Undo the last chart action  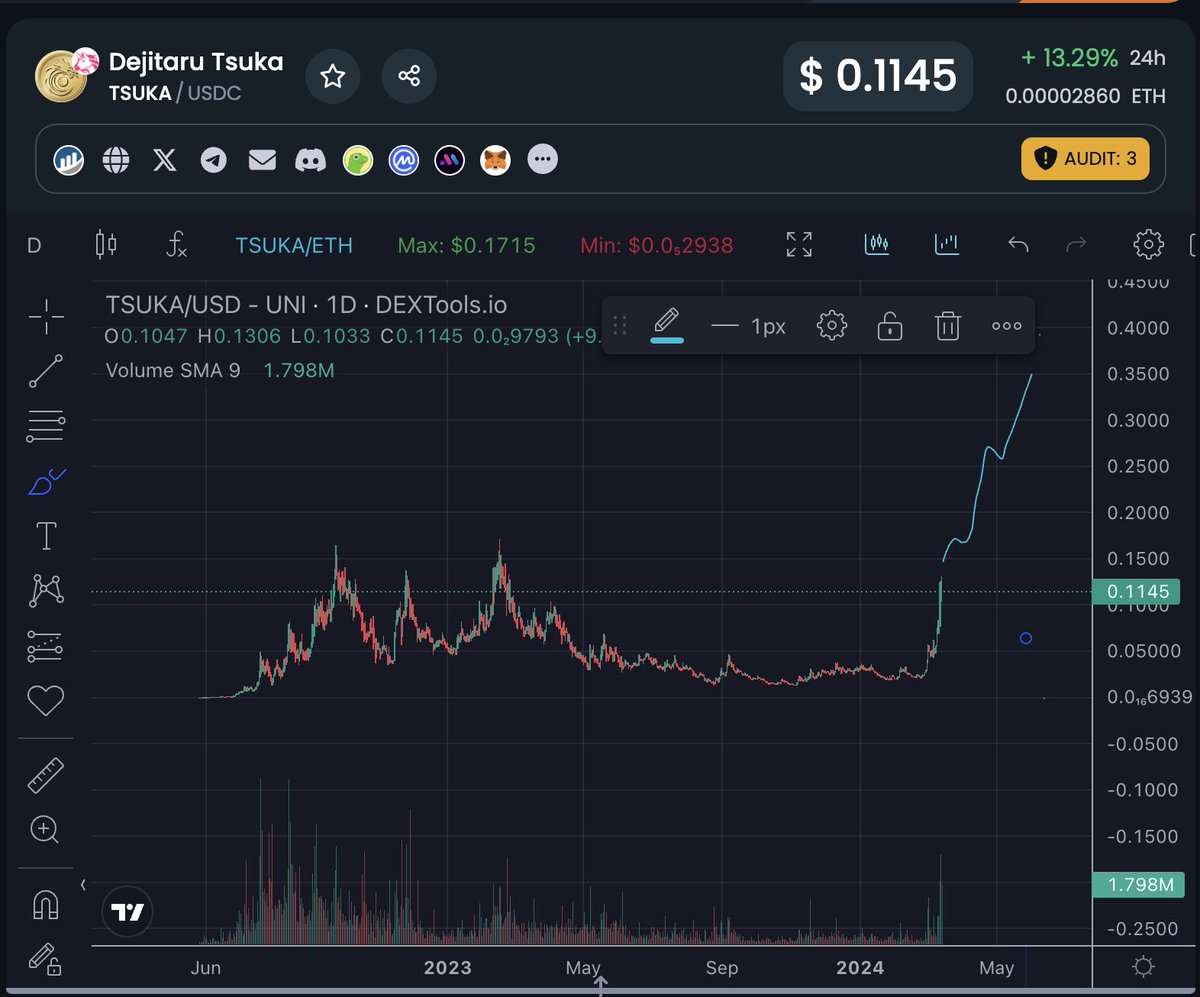(x=1018, y=244)
